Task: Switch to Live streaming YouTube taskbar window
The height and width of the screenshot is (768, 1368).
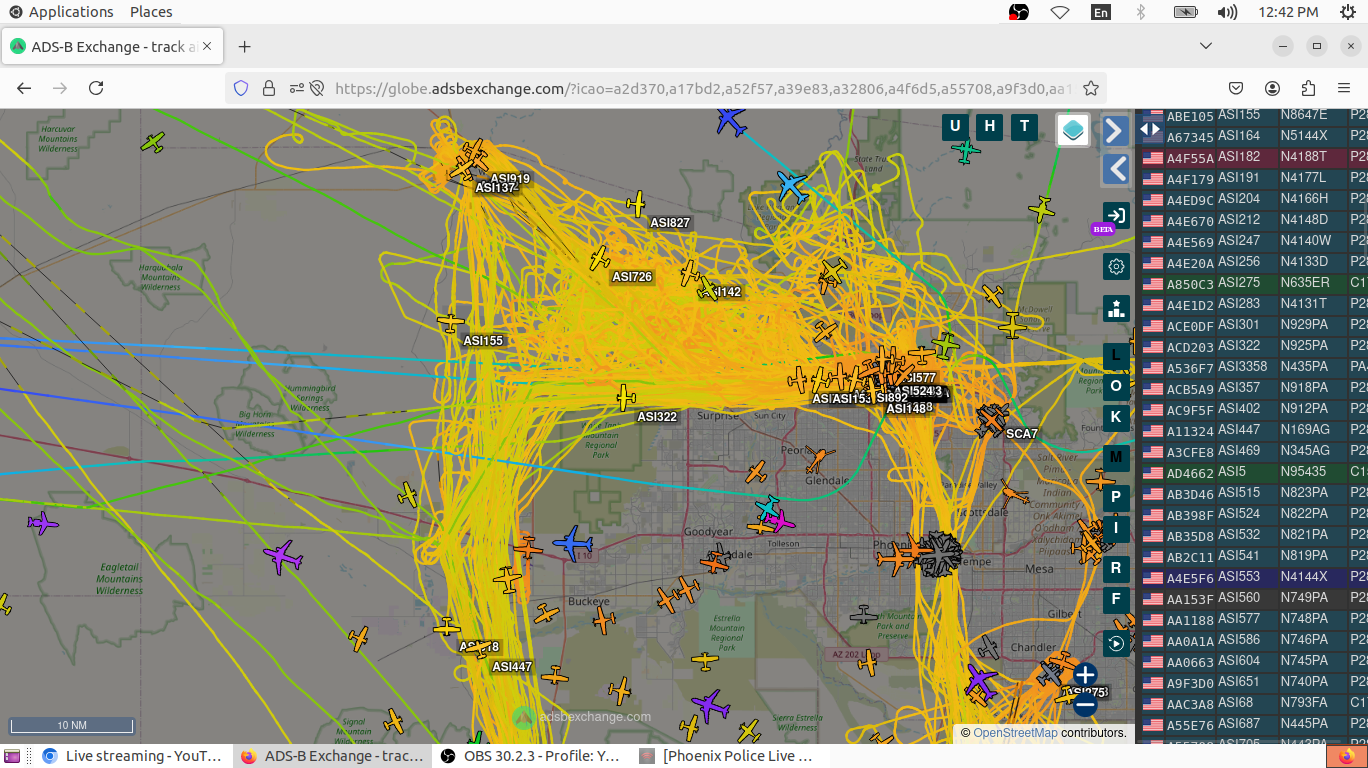Action: point(132,756)
